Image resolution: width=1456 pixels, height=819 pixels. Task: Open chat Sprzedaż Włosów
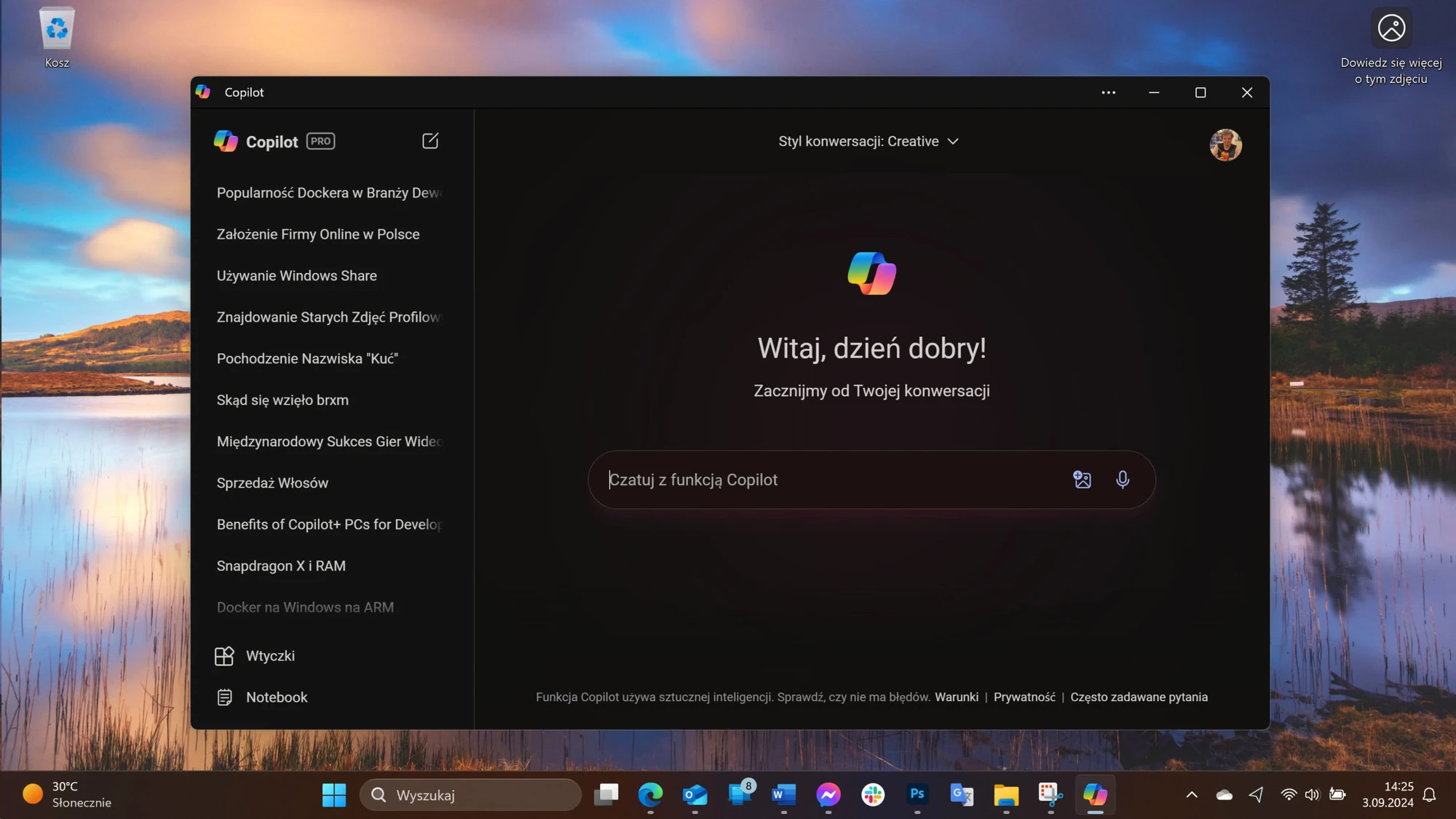point(272,483)
